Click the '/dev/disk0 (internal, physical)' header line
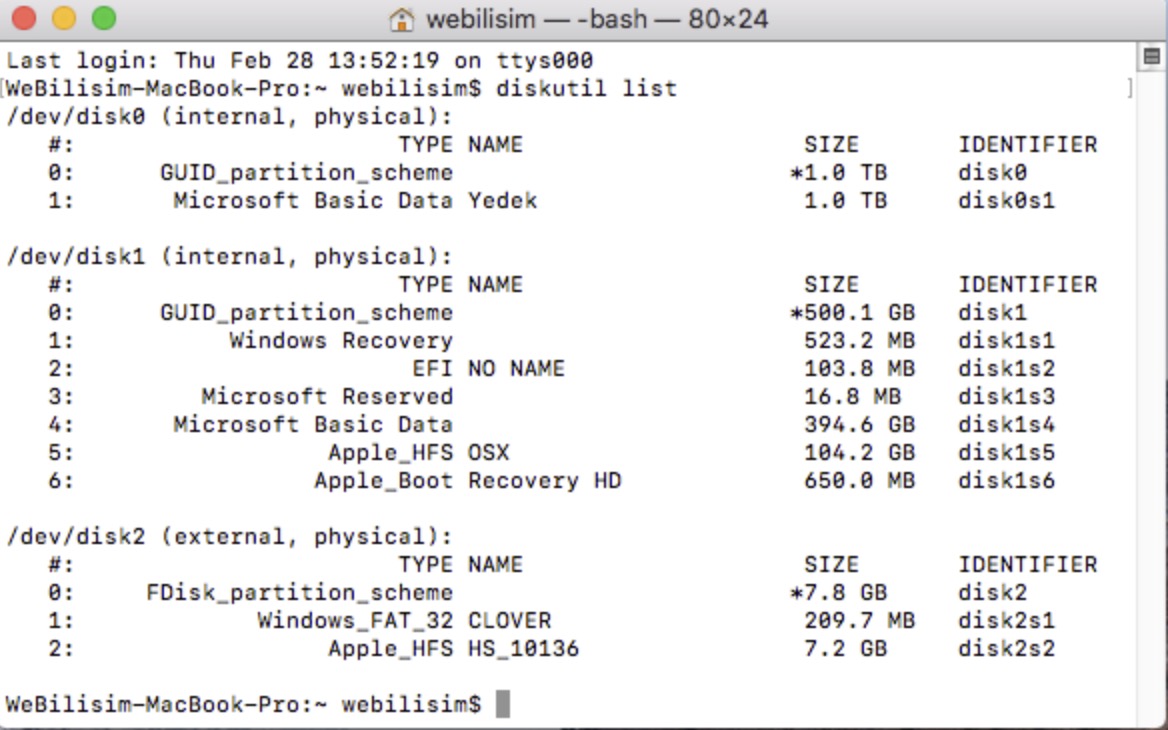The height and width of the screenshot is (730, 1168). (x=229, y=117)
